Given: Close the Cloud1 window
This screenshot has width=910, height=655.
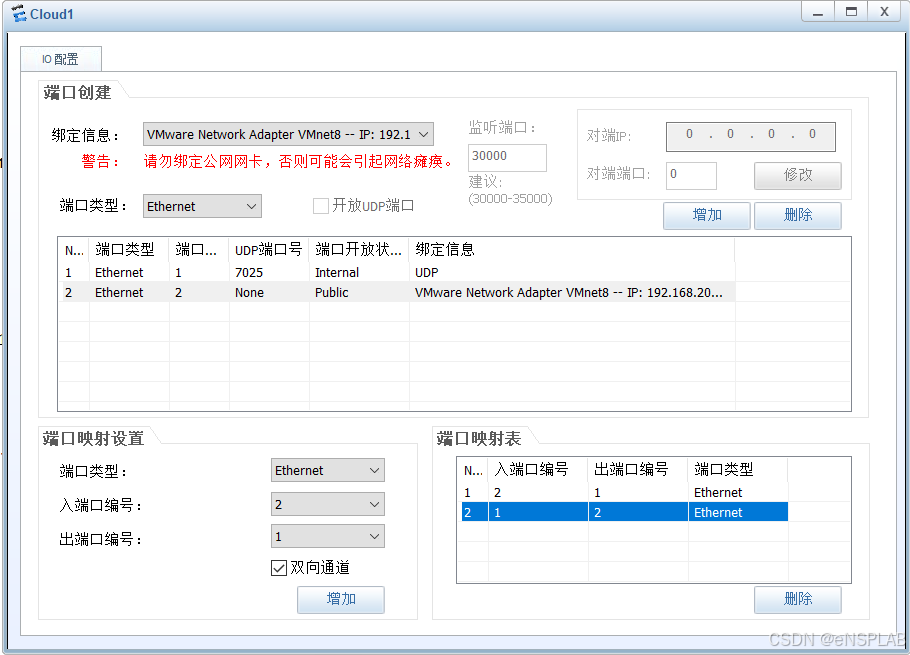Looking at the screenshot, I should coord(884,12).
